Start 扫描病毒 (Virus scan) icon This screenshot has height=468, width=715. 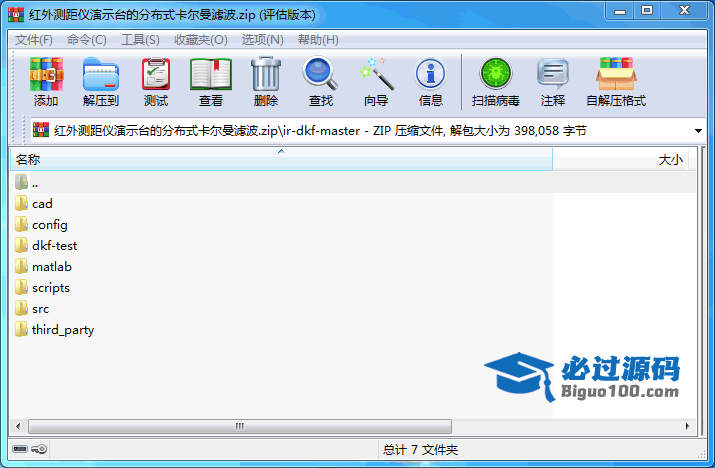click(x=496, y=74)
